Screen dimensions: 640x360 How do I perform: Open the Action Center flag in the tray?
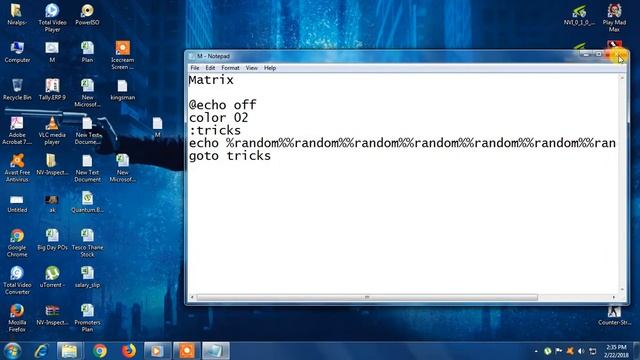tap(559, 351)
